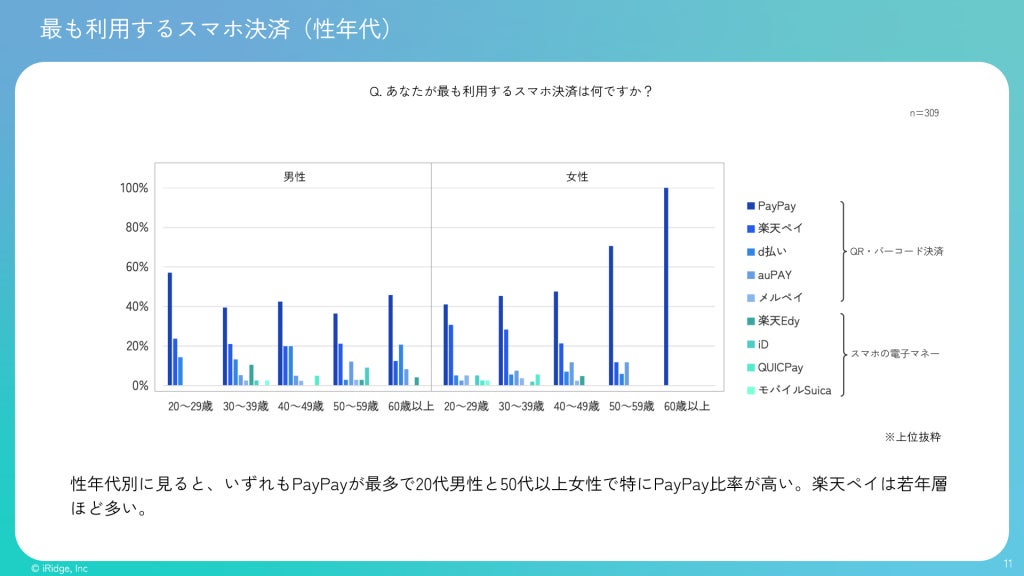Screen dimensions: 1024x576
Task: Select the d払い legend marker
Action: (751, 251)
